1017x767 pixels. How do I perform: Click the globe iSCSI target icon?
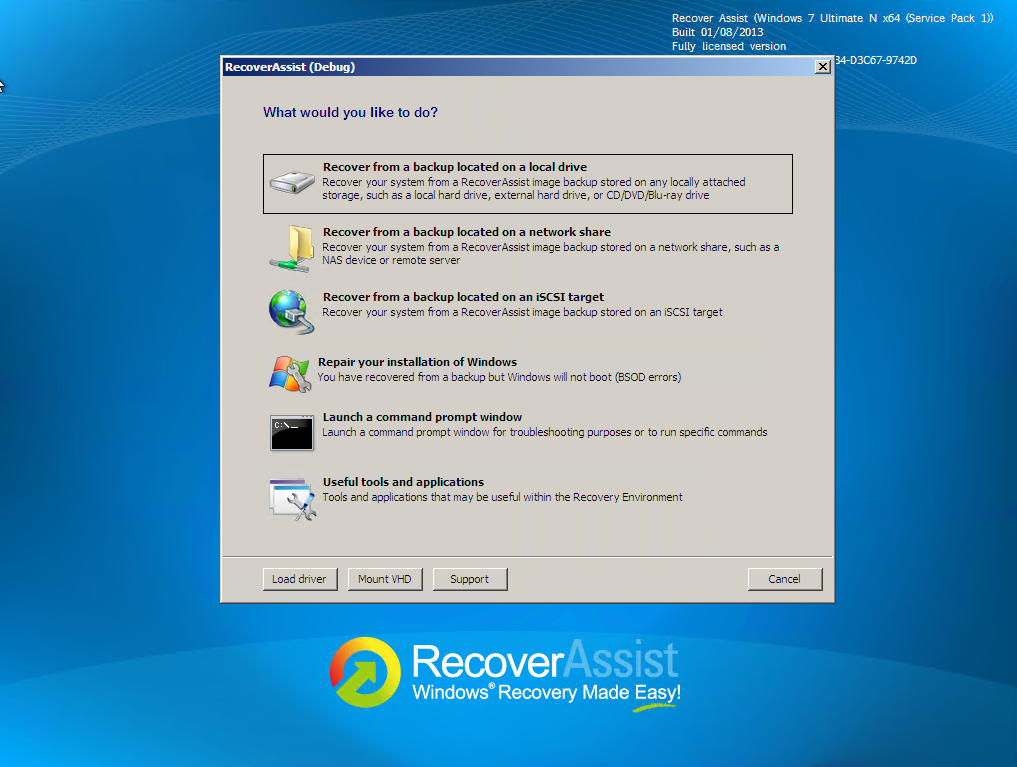click(292, 312)
